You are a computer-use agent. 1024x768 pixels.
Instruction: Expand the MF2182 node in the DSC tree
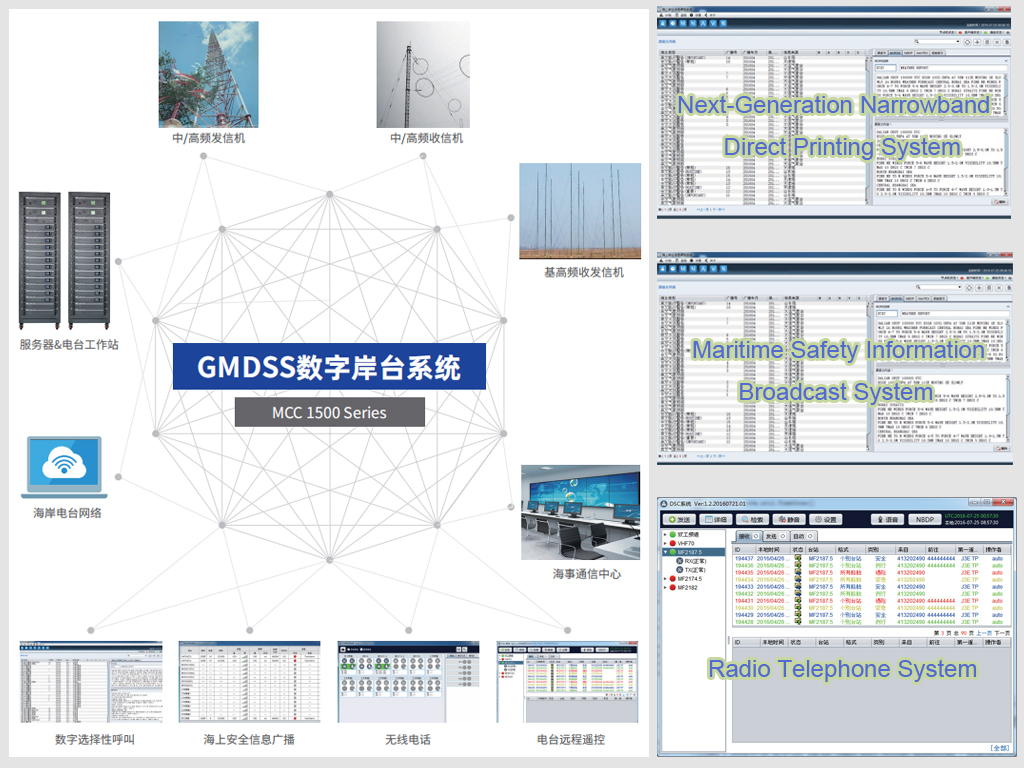[x=665, y=588]
